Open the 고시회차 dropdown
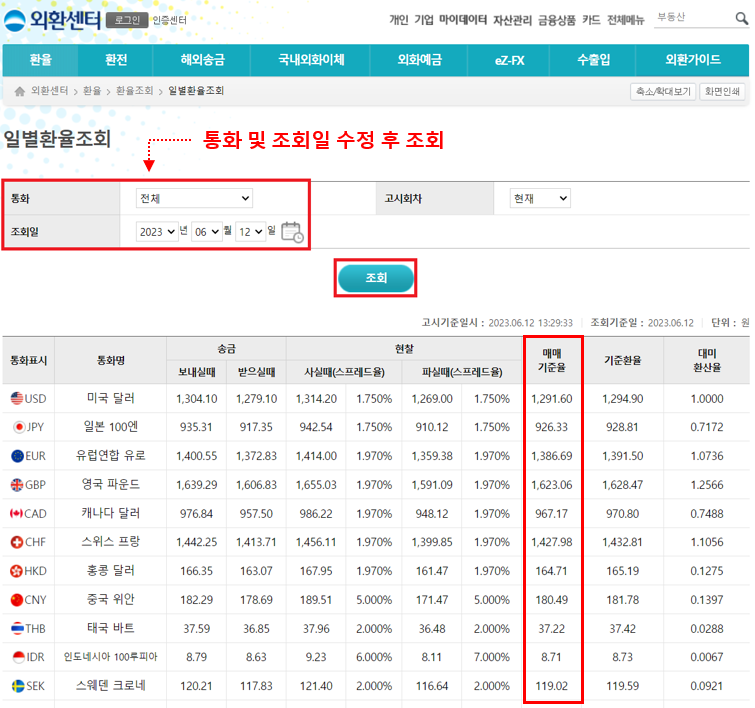This screenshot has height=708, width=755. click(x=539, y=199)
